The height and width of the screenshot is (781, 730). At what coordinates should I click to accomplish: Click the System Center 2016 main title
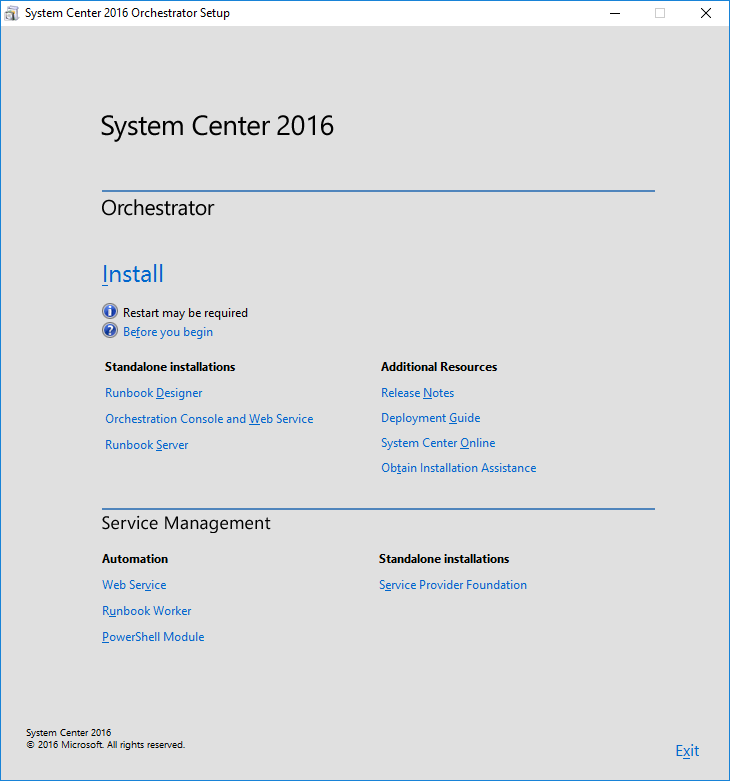coord(217,126)
